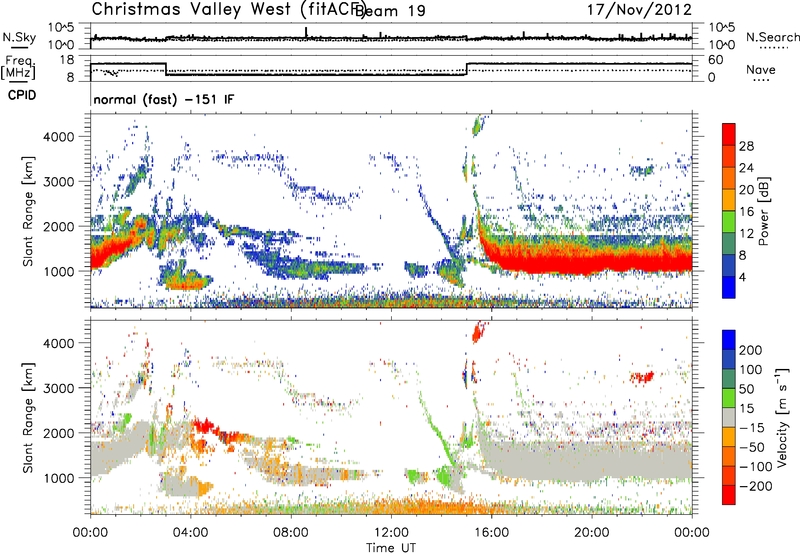This screenshot has height=554, width=800.
Task: Click the date '17/Nov/2012'
Action: click(639, 9)
